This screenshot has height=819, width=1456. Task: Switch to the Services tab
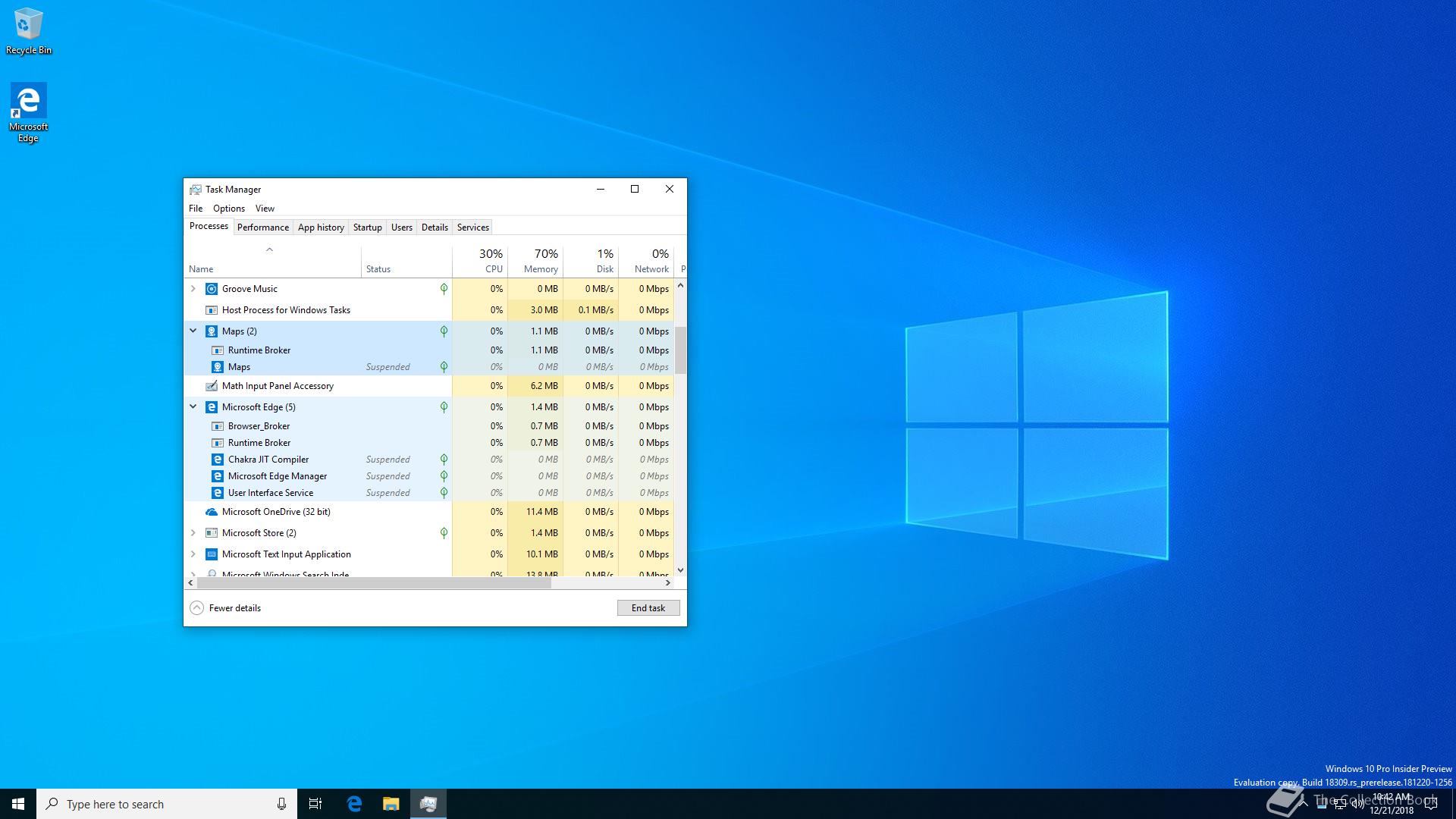473,227
